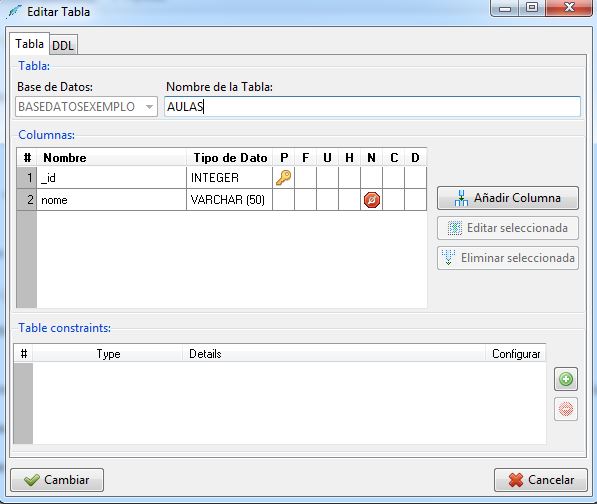Select the Tabla tab

click(x=29, y=43)
